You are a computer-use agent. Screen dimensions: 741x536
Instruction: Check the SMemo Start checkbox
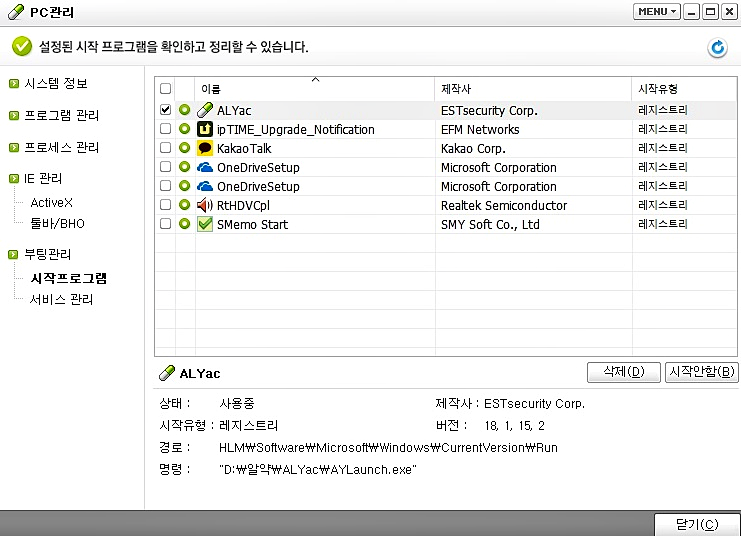point(165,224)
